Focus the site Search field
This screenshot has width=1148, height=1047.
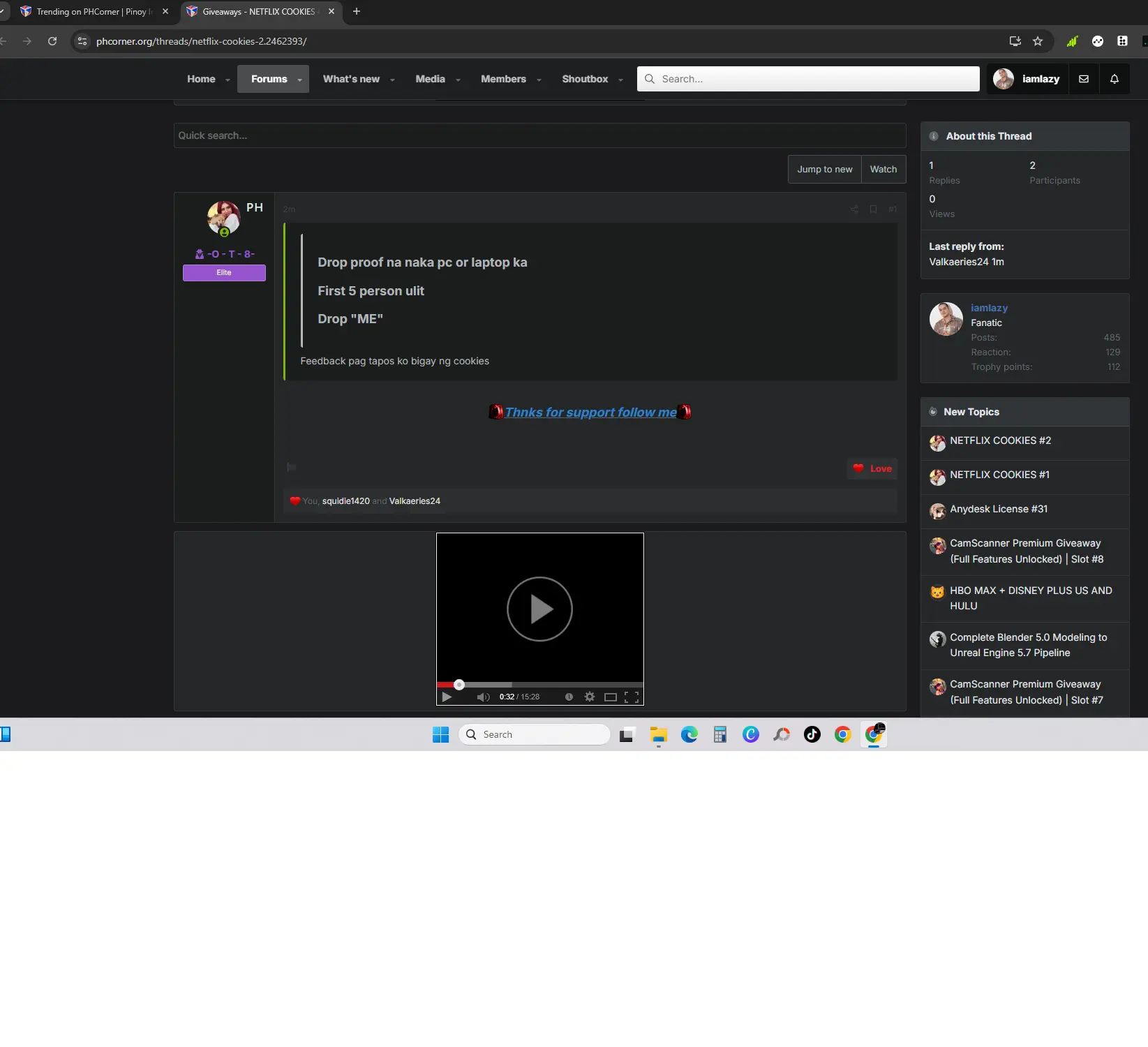coord(808,79)
